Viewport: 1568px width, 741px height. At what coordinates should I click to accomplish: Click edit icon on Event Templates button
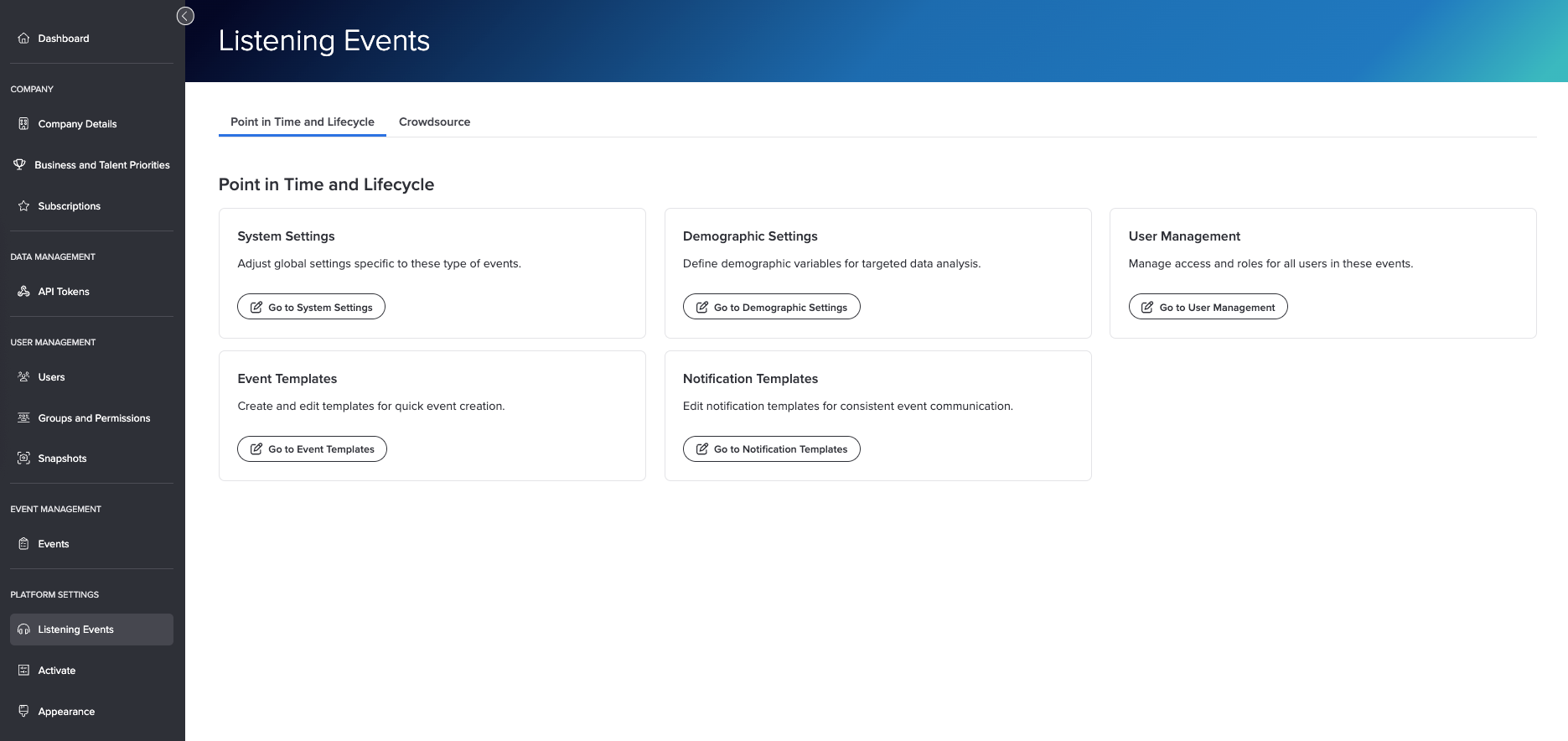256,449
